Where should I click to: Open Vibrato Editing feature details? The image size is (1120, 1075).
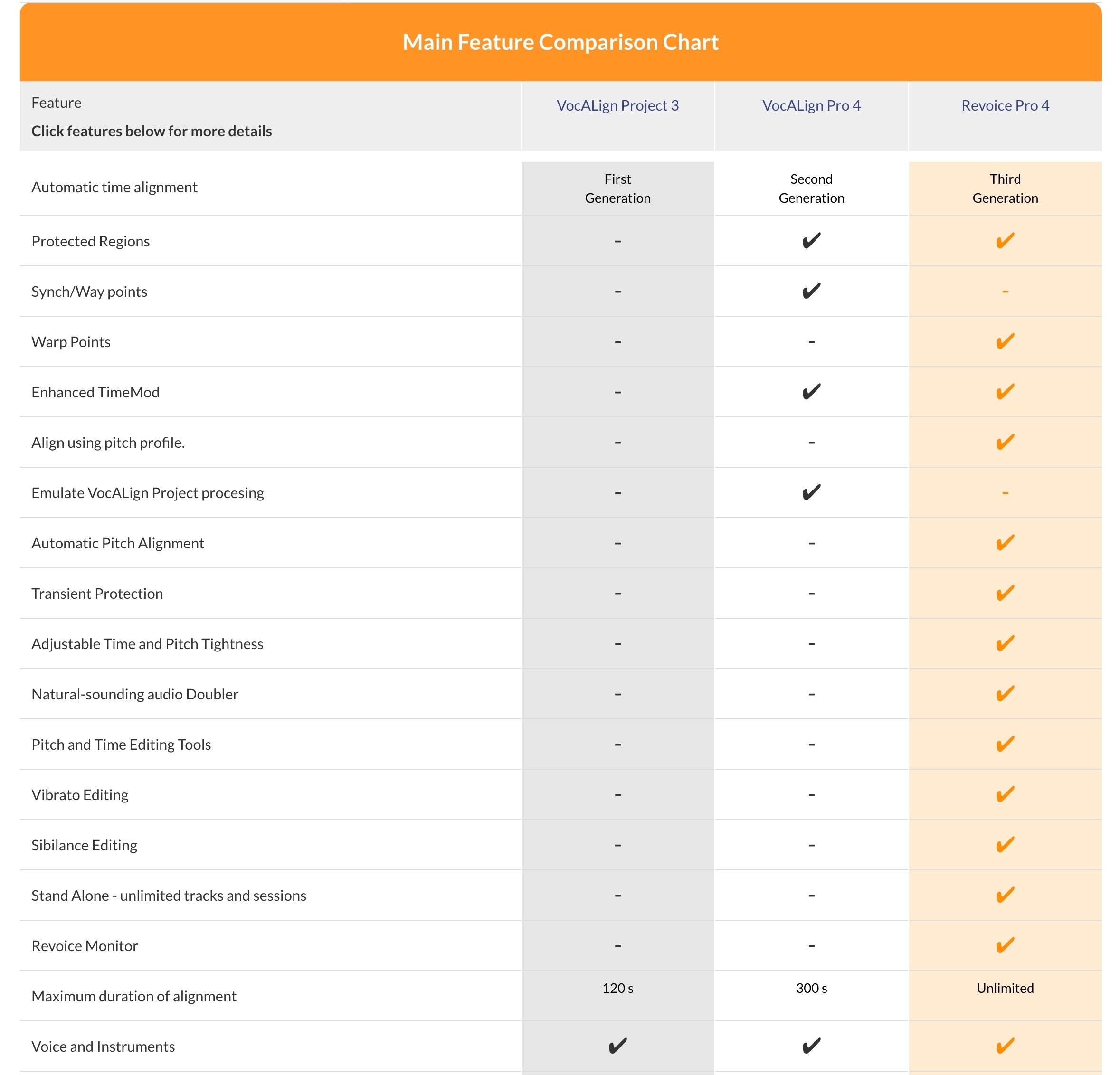[x=80, y=794]
